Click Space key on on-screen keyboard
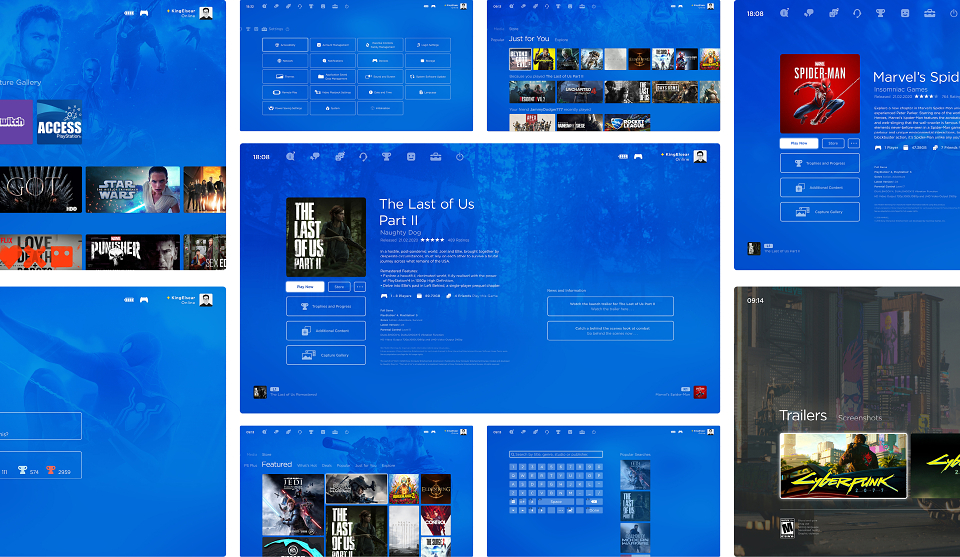The height and width of the screenshot is (557, 960). [x=556, y=501]
